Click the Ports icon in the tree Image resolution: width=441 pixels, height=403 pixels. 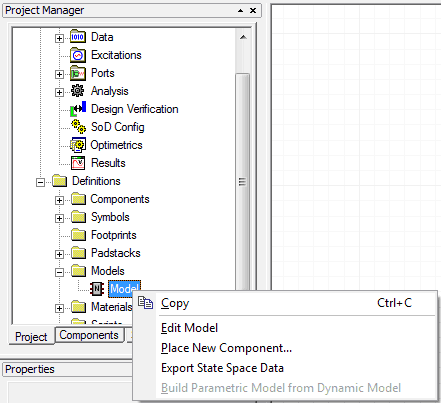click(x=78, y=73)
